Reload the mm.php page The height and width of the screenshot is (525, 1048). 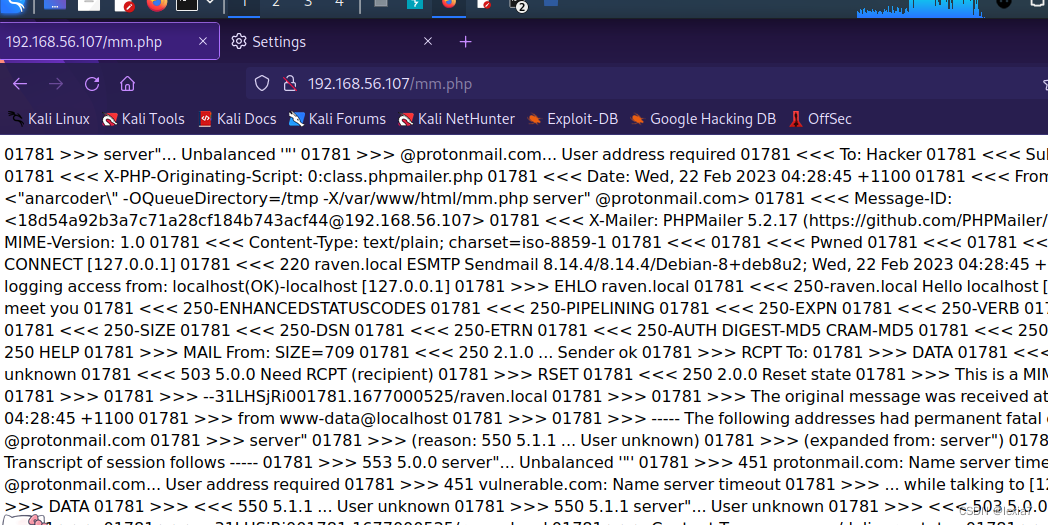(x=92, y=84)
